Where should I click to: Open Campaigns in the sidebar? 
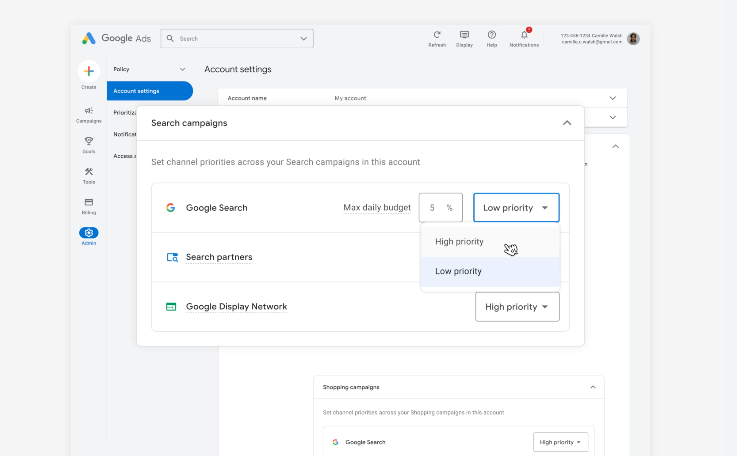pyautogui.click(x=89, y=114)
